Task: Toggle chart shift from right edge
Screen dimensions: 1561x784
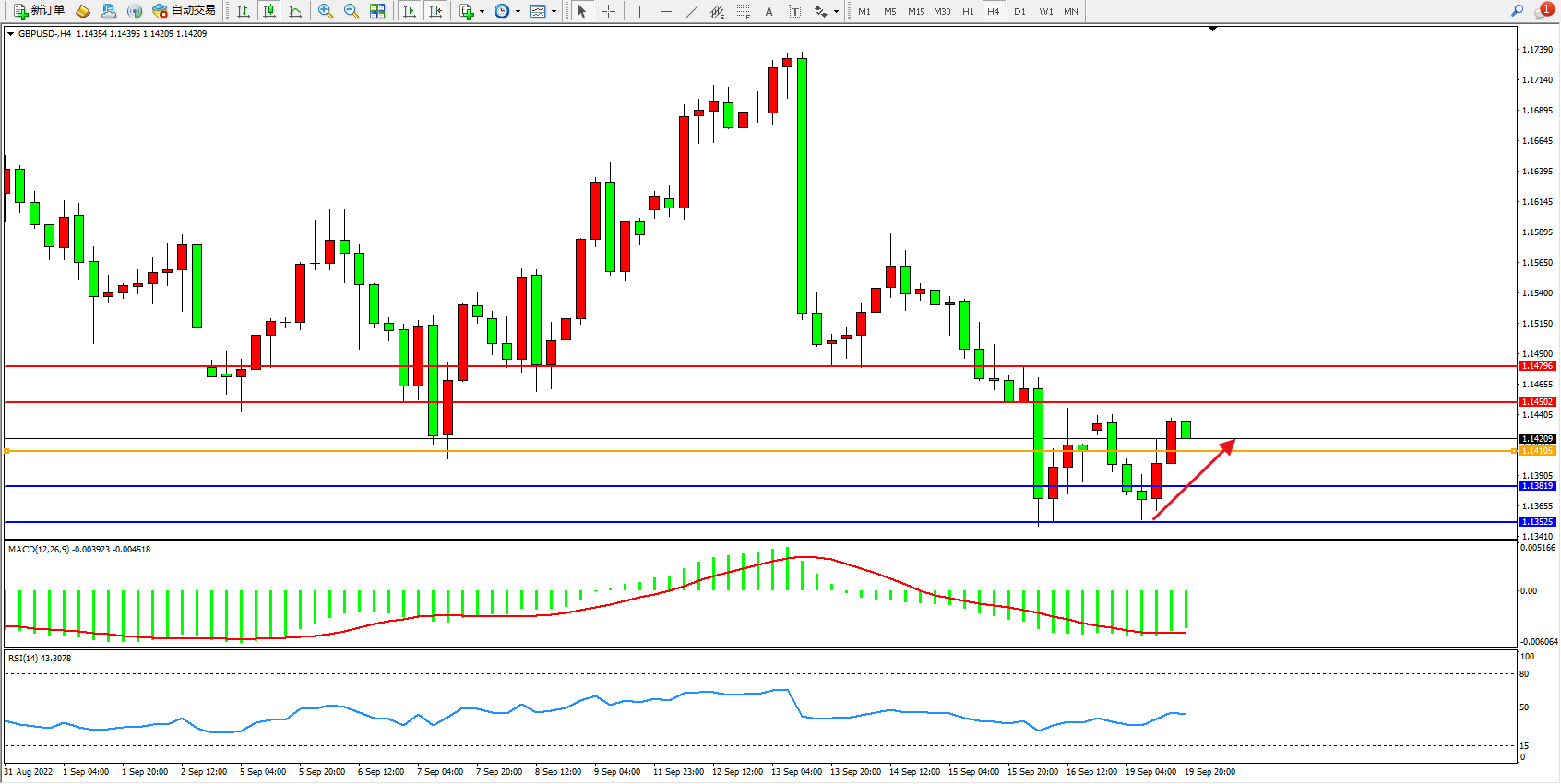Action: tap(435, 11)
